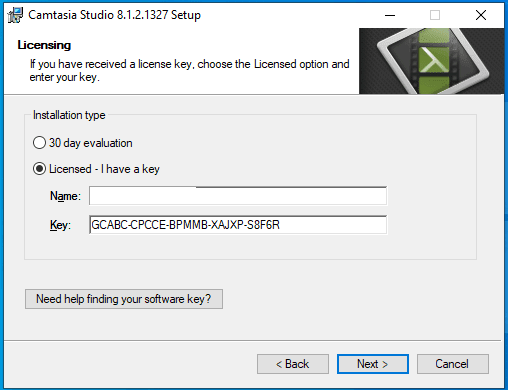508x390 pixels.
Task: Go back with the Back button
Action: tap(293, 364)
